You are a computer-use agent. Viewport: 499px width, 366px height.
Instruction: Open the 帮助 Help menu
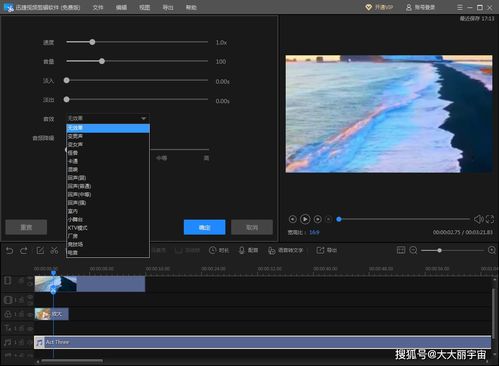pos(191,7)
